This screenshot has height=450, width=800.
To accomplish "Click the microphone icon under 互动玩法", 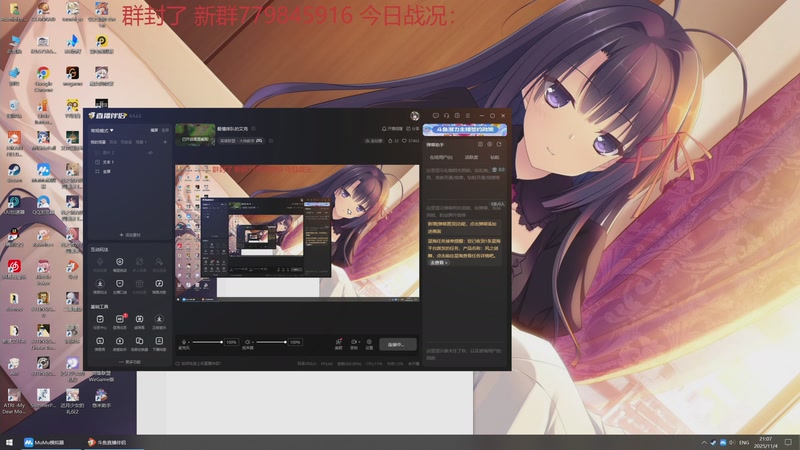I will click(x=100, y=264).
